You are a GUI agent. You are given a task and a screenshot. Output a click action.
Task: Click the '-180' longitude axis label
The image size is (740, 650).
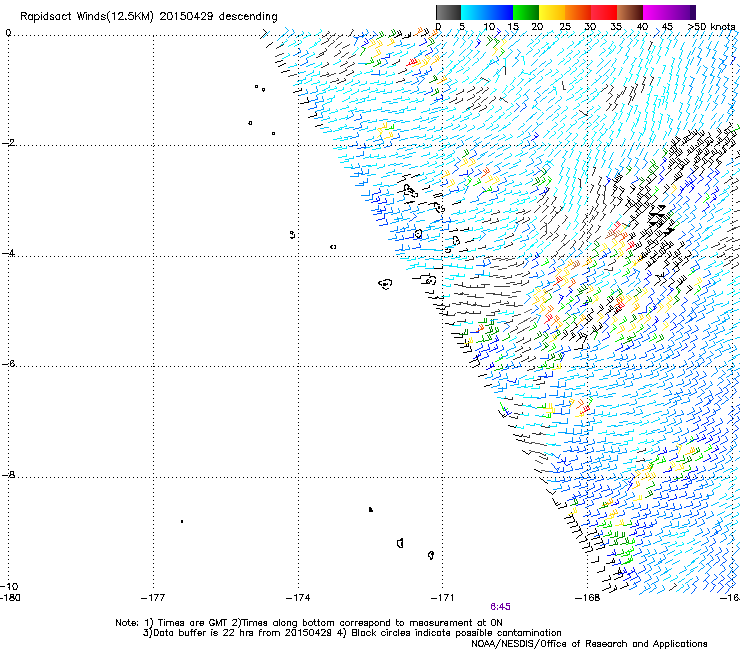click(10, 598)
